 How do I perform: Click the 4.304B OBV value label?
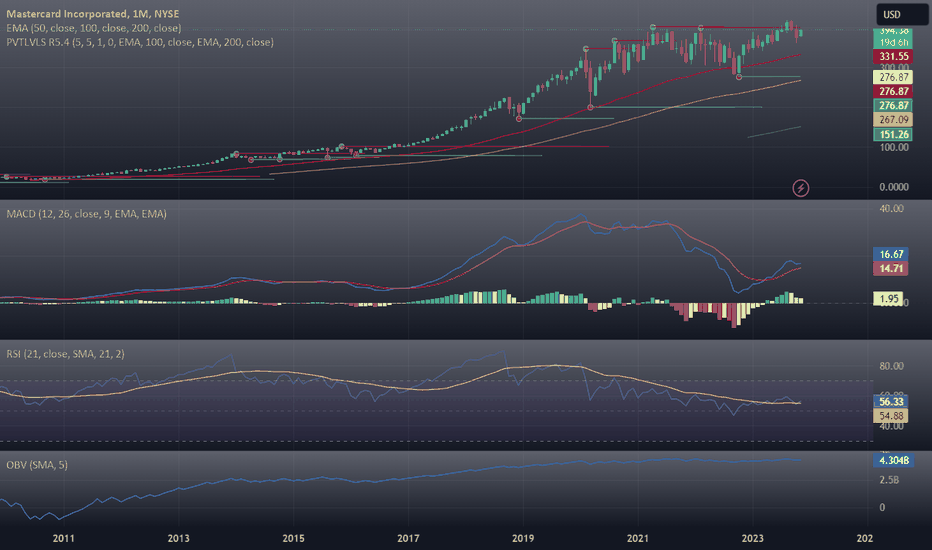point(893,460)
